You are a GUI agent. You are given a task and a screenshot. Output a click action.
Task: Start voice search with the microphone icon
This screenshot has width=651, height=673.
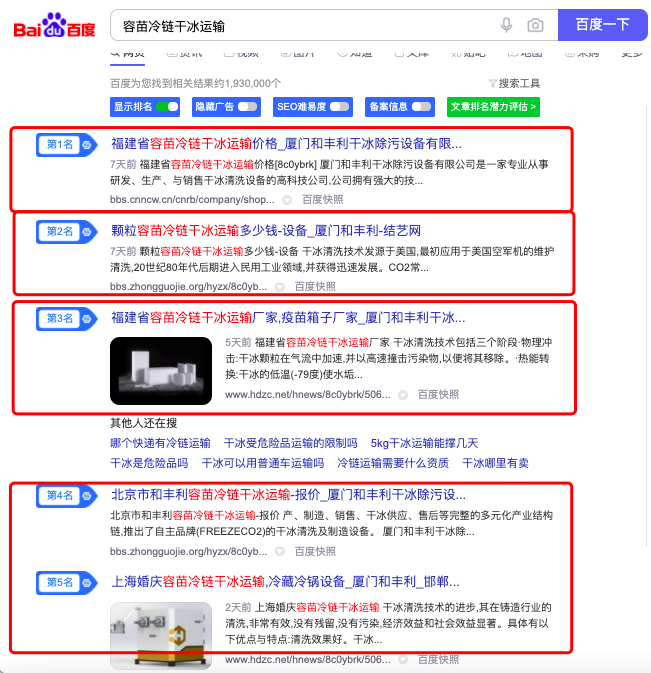(x=506, y=25)
